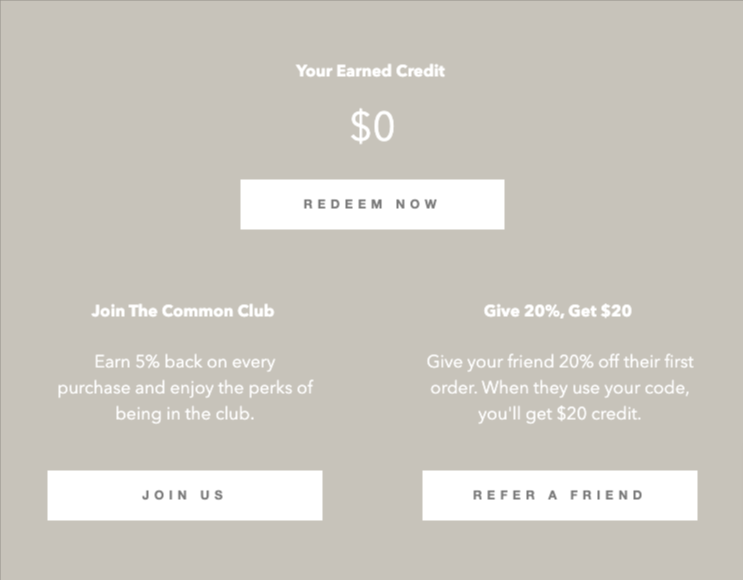This screenshot has height=580, width=743.
Task: Click the Join The Common Club heading
Action: (182, 311)
